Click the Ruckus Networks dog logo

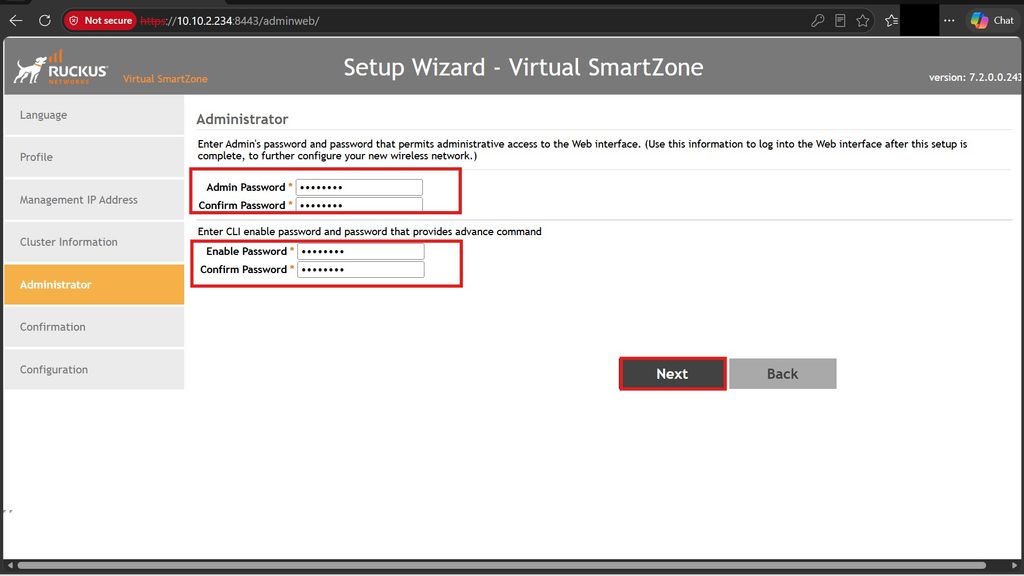[x=61, y=68]
